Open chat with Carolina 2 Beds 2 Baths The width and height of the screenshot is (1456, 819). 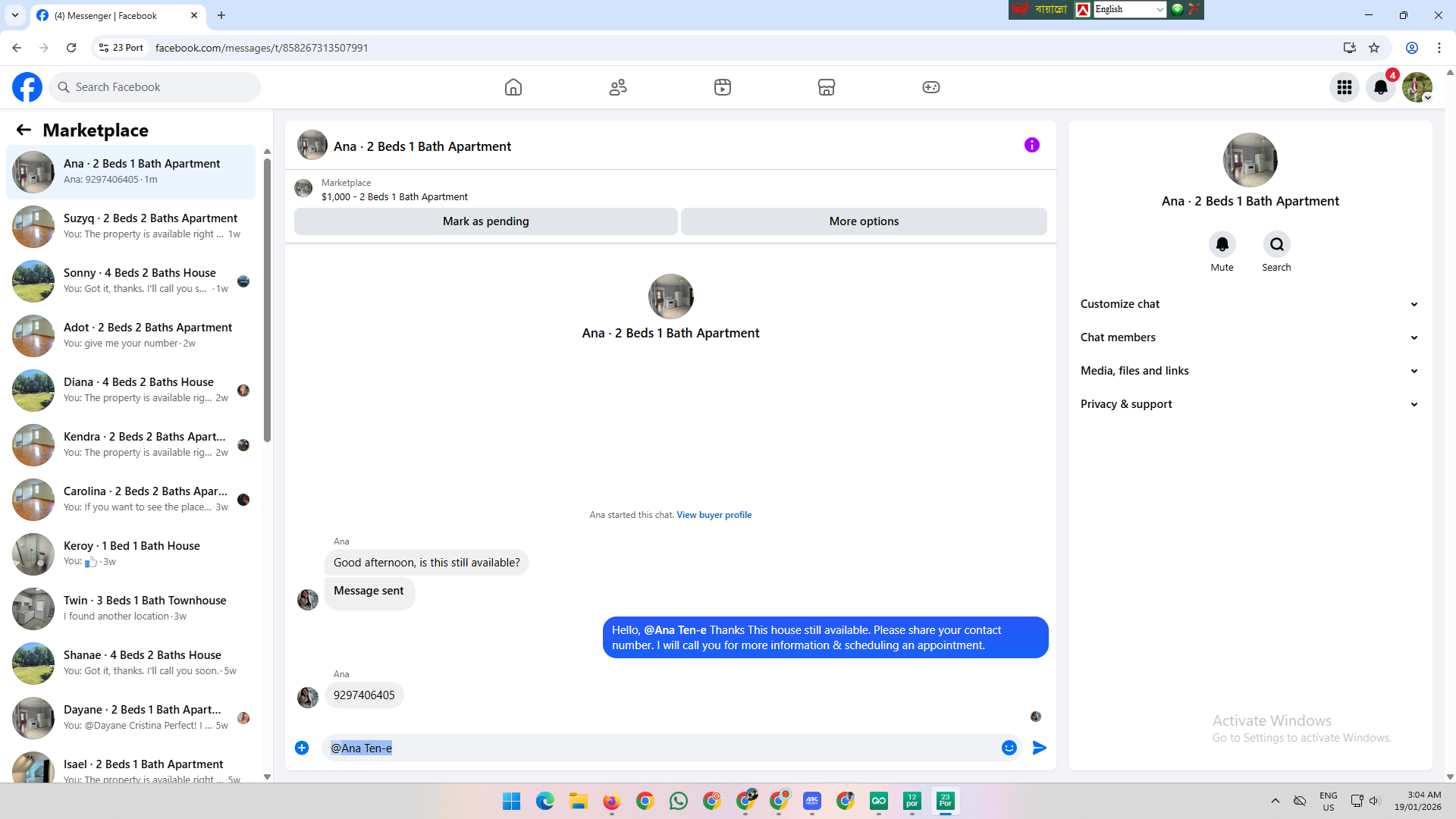coord(130,499)
